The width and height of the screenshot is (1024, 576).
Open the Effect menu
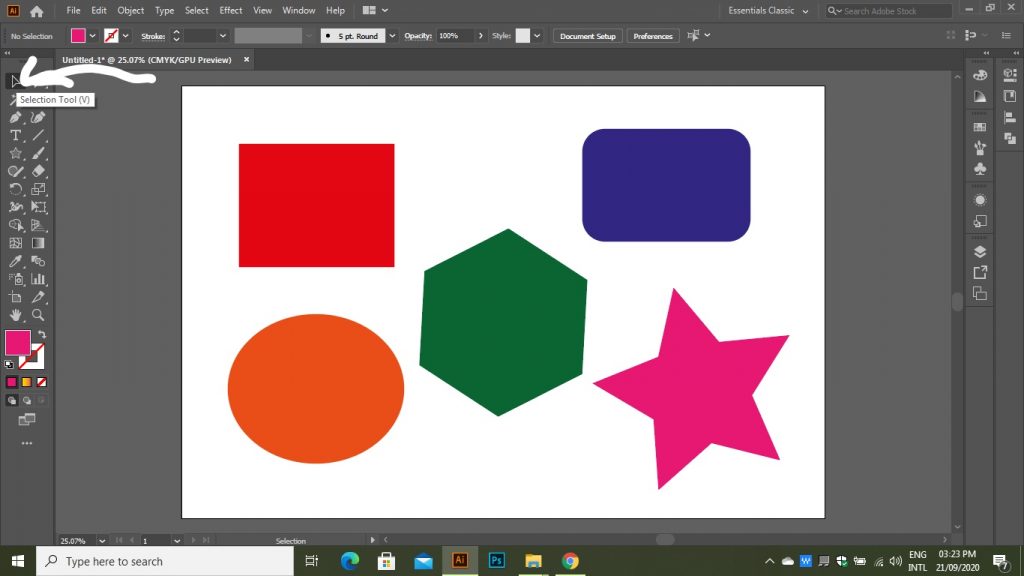point(231,11)
